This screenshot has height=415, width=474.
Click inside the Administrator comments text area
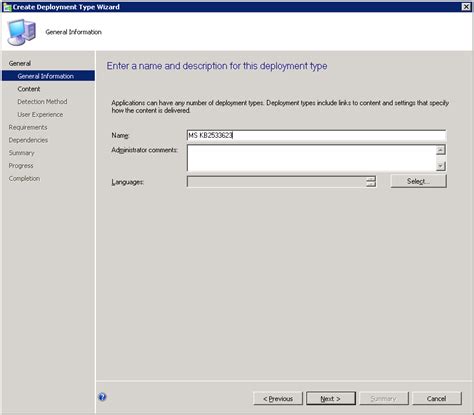point(311,158)
